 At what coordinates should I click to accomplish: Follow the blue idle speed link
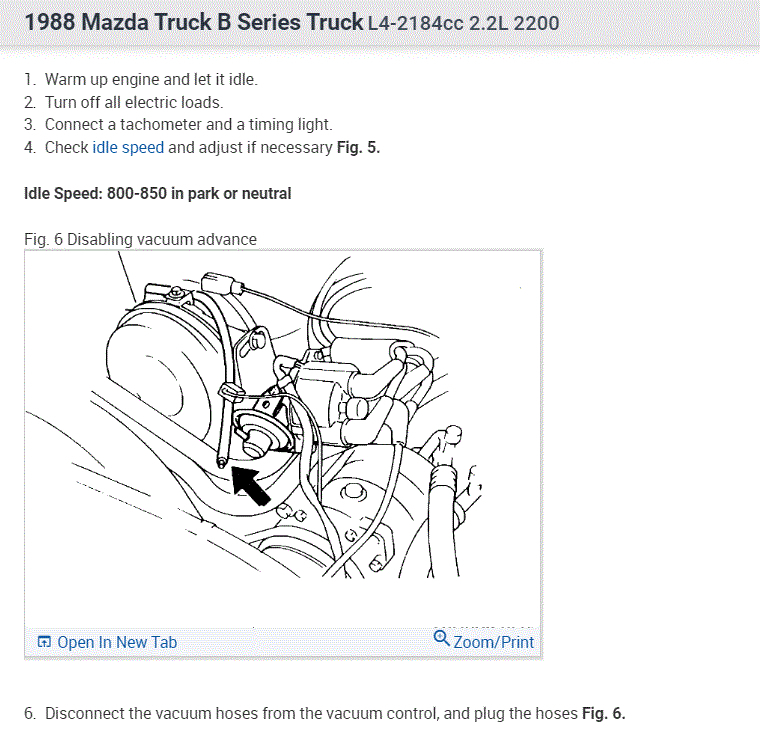pyautogui.click(x=128, y=147)
